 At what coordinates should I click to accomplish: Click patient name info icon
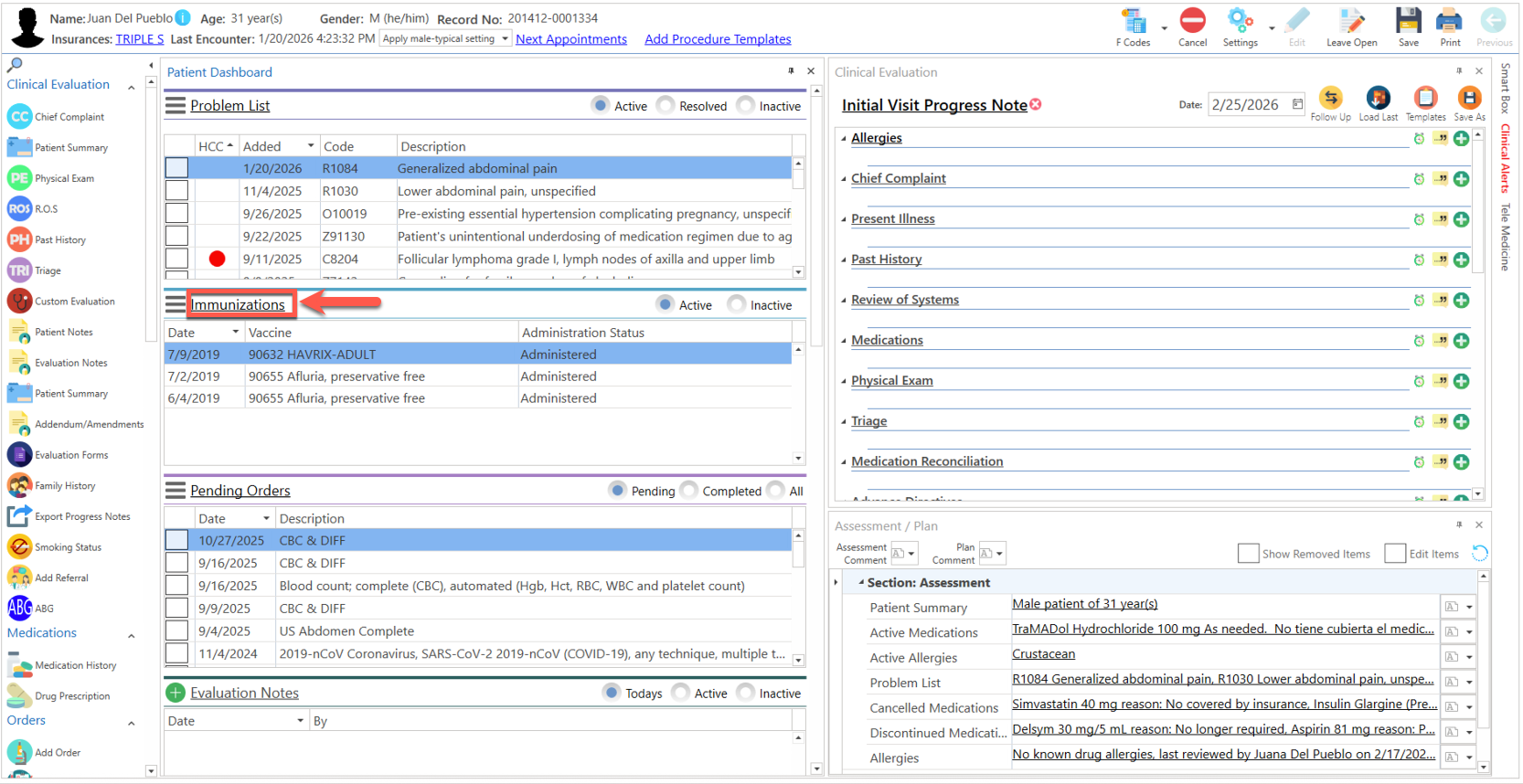[183, 17]
